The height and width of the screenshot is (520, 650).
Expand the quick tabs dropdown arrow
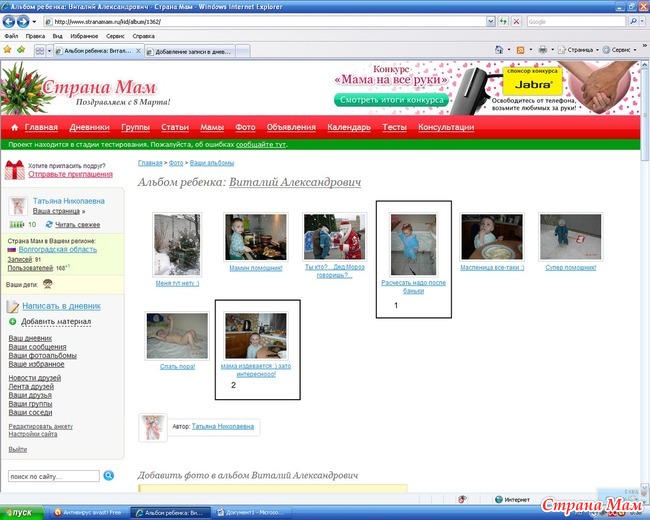click(x=49, y=49)
